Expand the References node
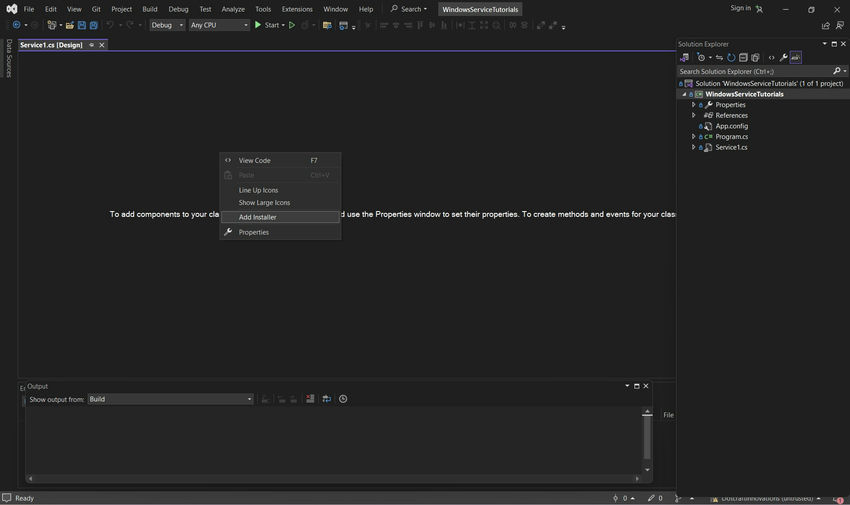Viewport: 850px width, 505px height. (693, 115)
